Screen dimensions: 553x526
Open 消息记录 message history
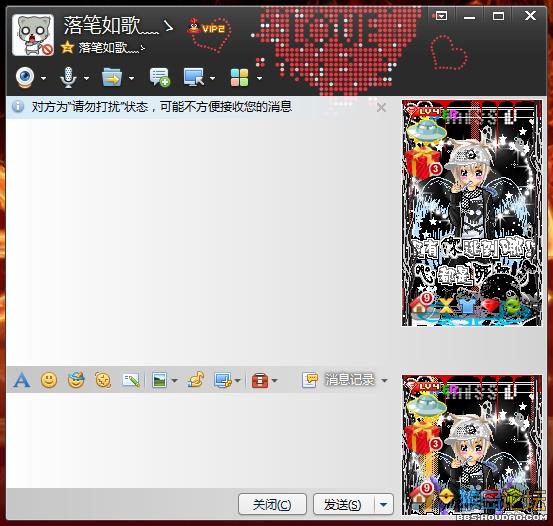(338, 380)
